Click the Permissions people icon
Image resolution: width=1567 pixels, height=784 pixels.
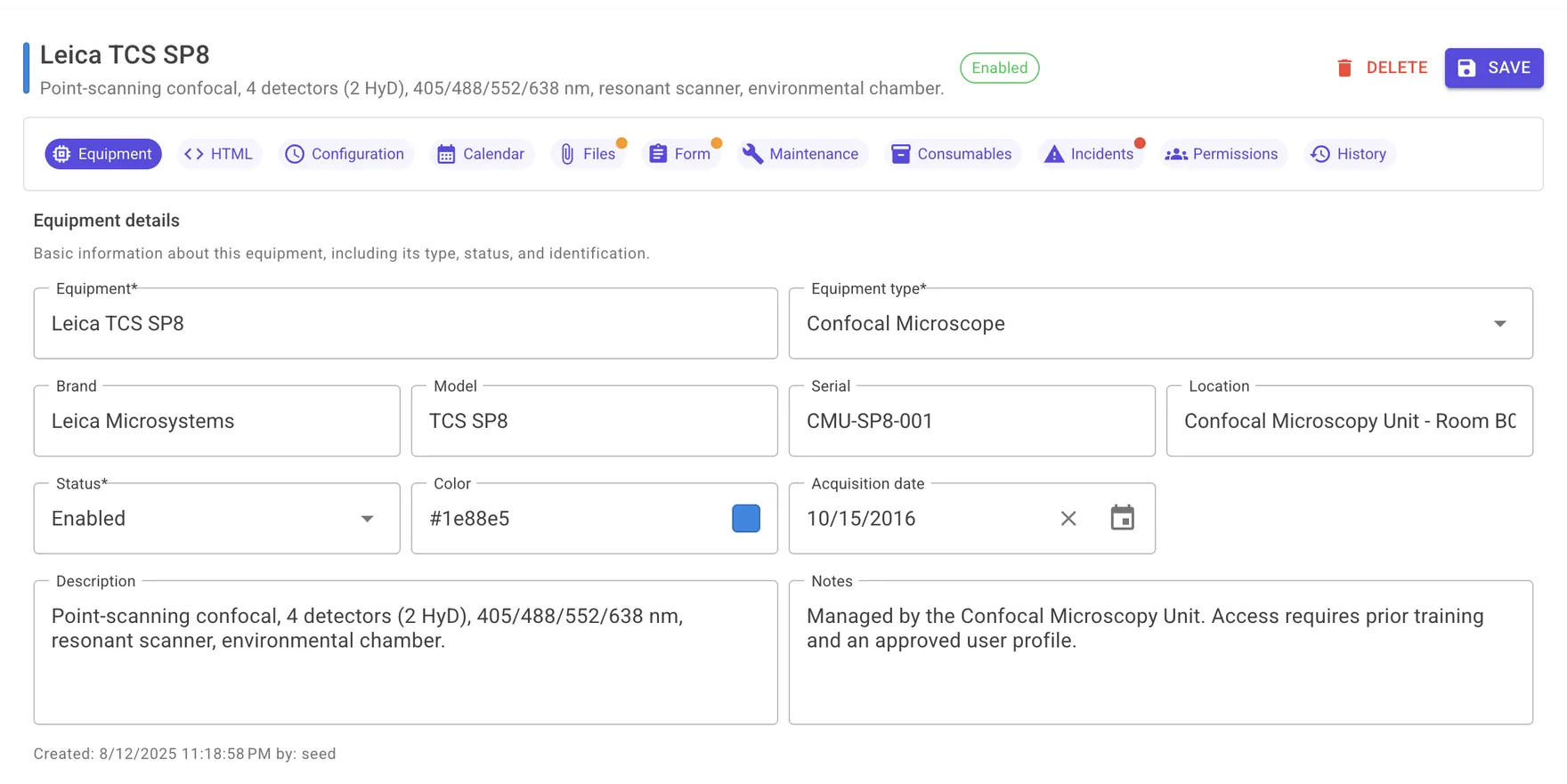coord(1176,154)
